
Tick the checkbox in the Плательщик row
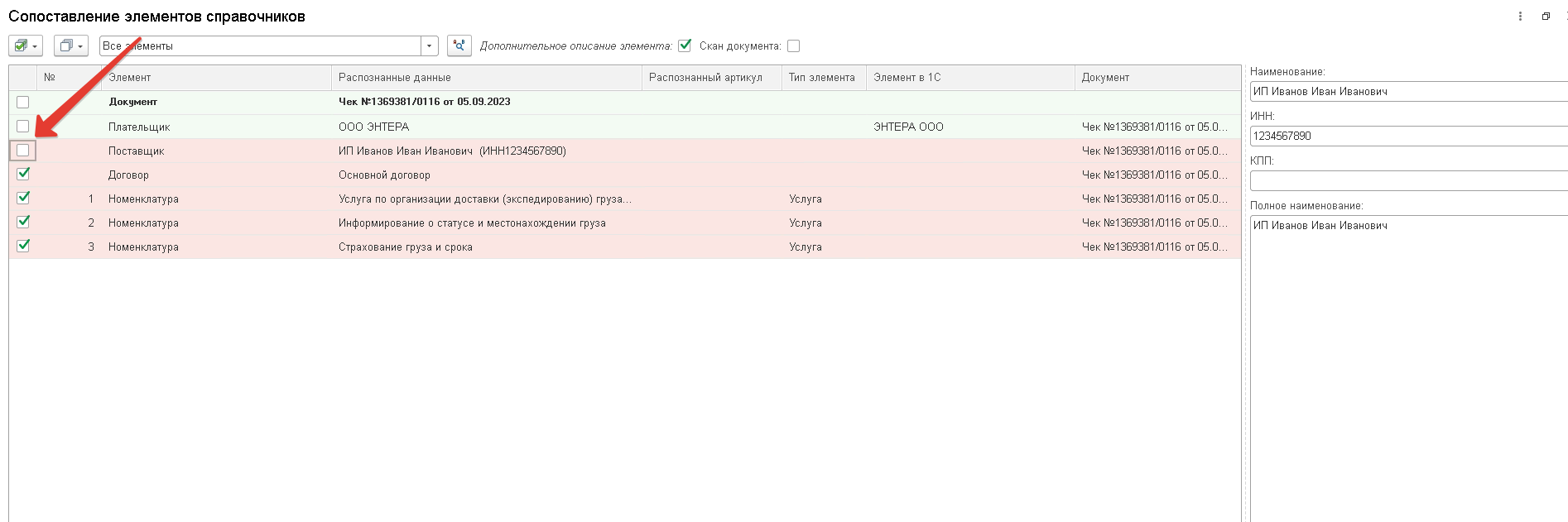[x=23, y=127]
